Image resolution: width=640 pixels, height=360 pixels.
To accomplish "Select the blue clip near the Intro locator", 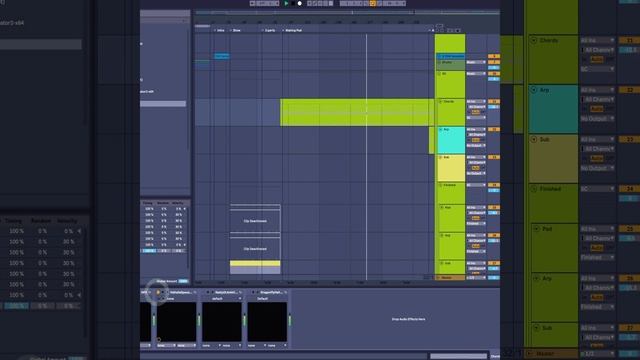I will (222, 56).
